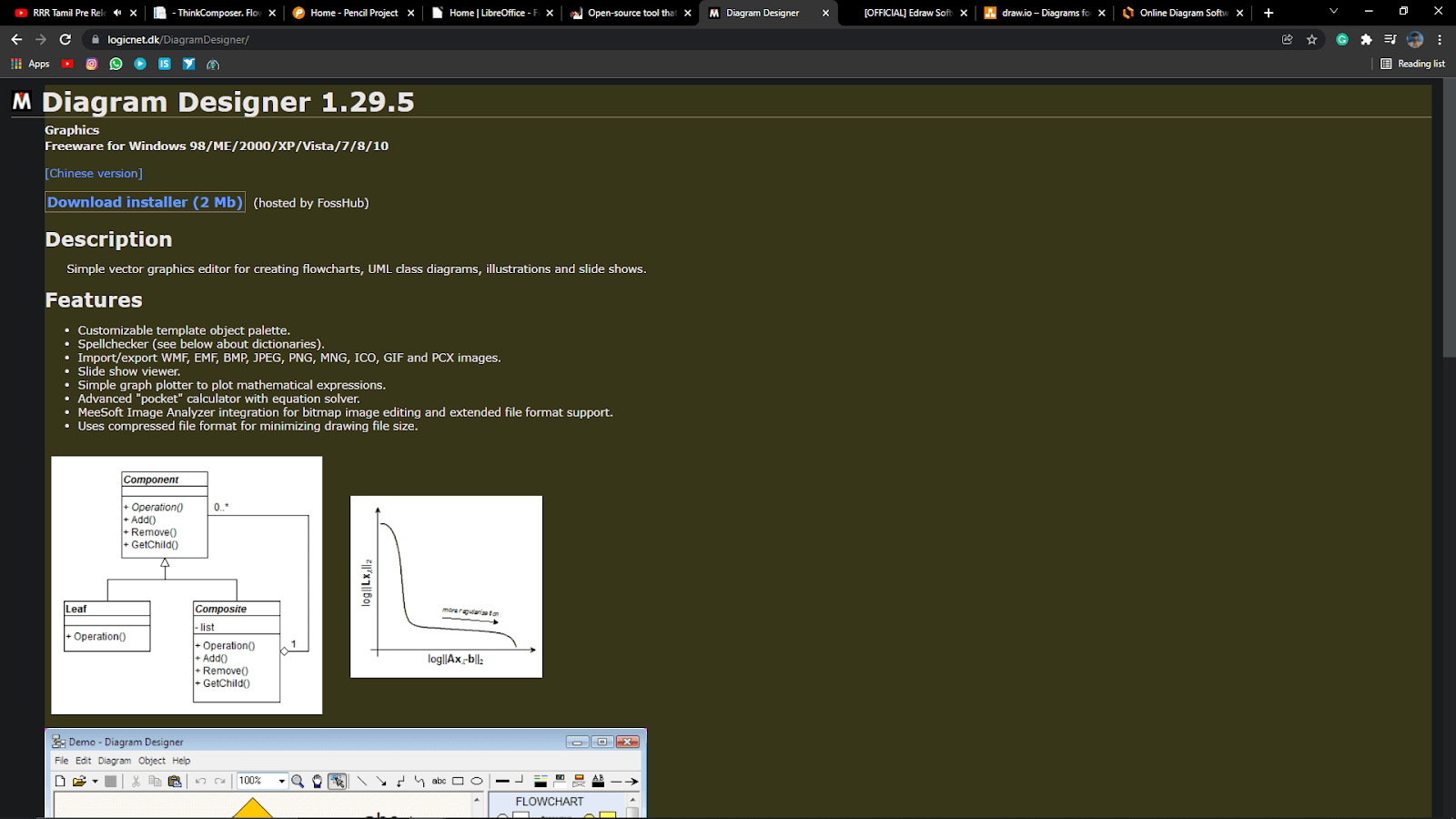The image size is (1456, 819).
Task: Open the blue Y-logo bookmark
Action: (x=188, y=64)
